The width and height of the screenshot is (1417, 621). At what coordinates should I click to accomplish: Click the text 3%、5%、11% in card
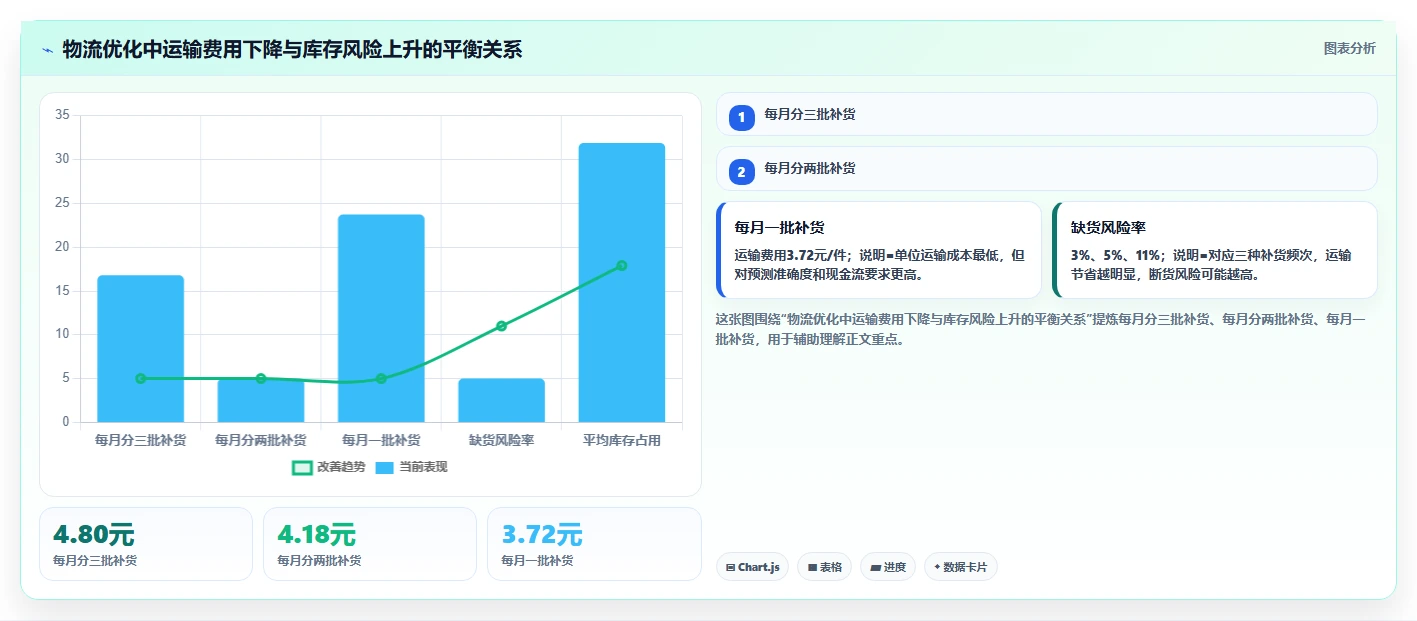1114,255
